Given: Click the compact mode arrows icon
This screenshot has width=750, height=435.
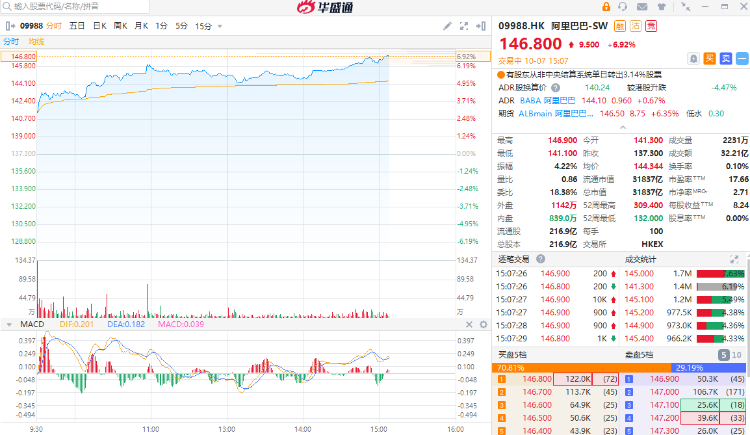Looking at the screenshot, I should click(x=685, y=7).
